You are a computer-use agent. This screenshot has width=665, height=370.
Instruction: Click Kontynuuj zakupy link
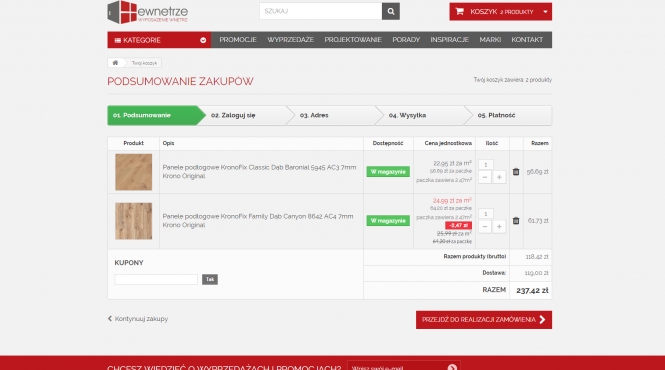coord(138,319)
